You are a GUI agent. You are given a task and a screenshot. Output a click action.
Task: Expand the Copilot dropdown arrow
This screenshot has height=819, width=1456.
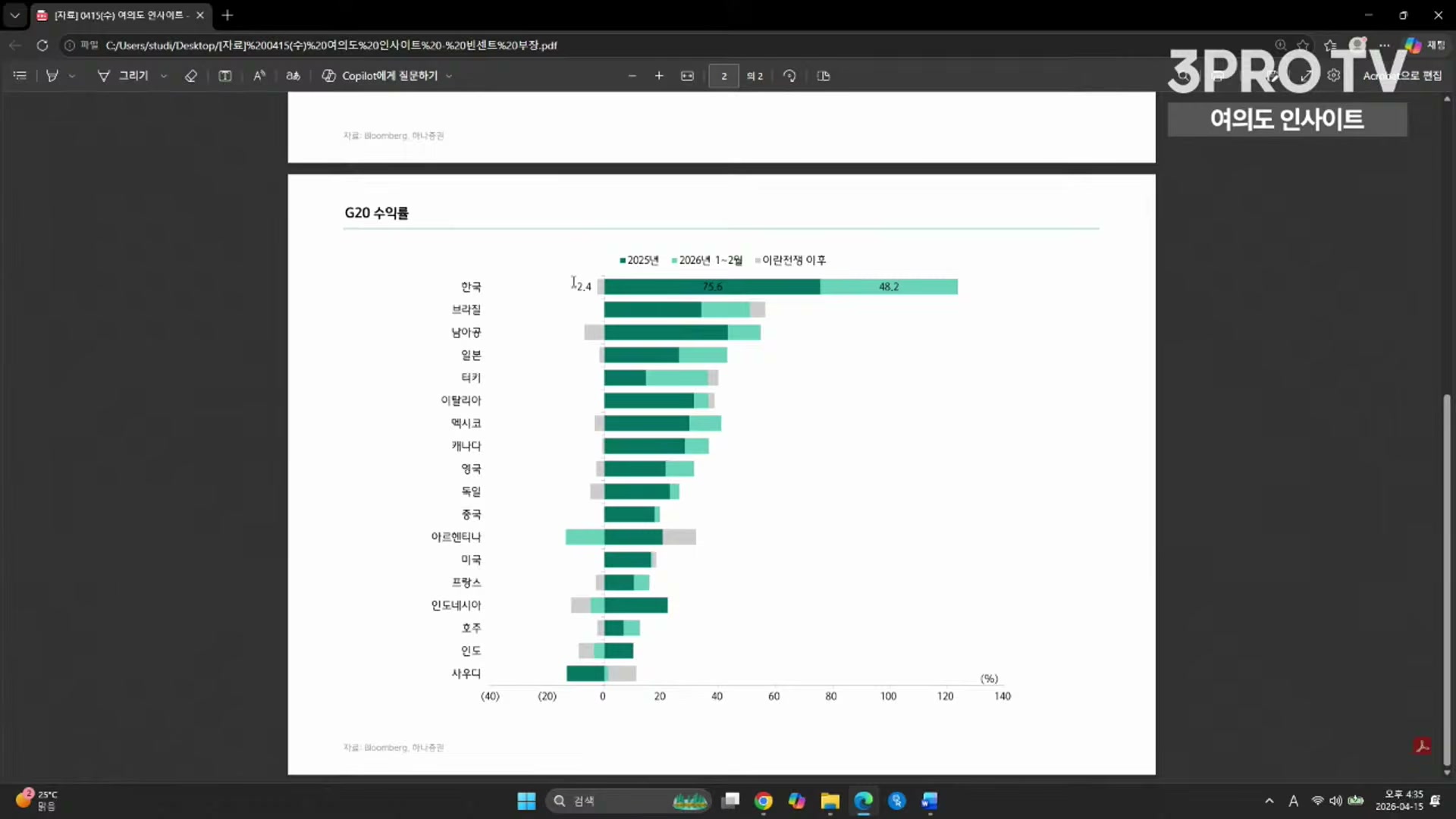point(449,76)
